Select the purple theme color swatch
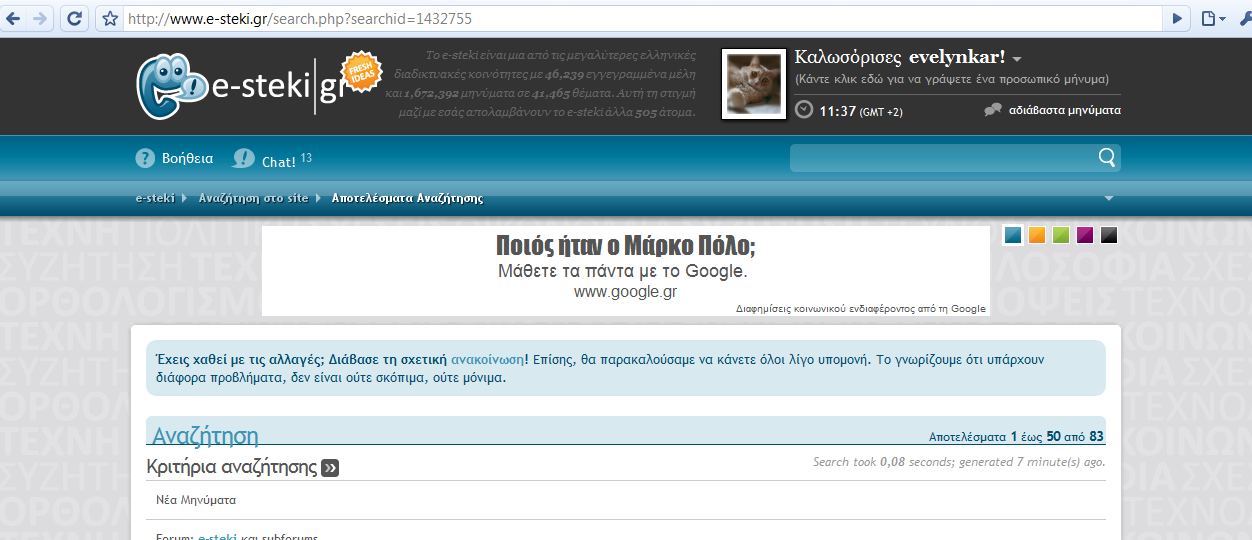Screen dimensions: 1252x540 click(1085, 235)
